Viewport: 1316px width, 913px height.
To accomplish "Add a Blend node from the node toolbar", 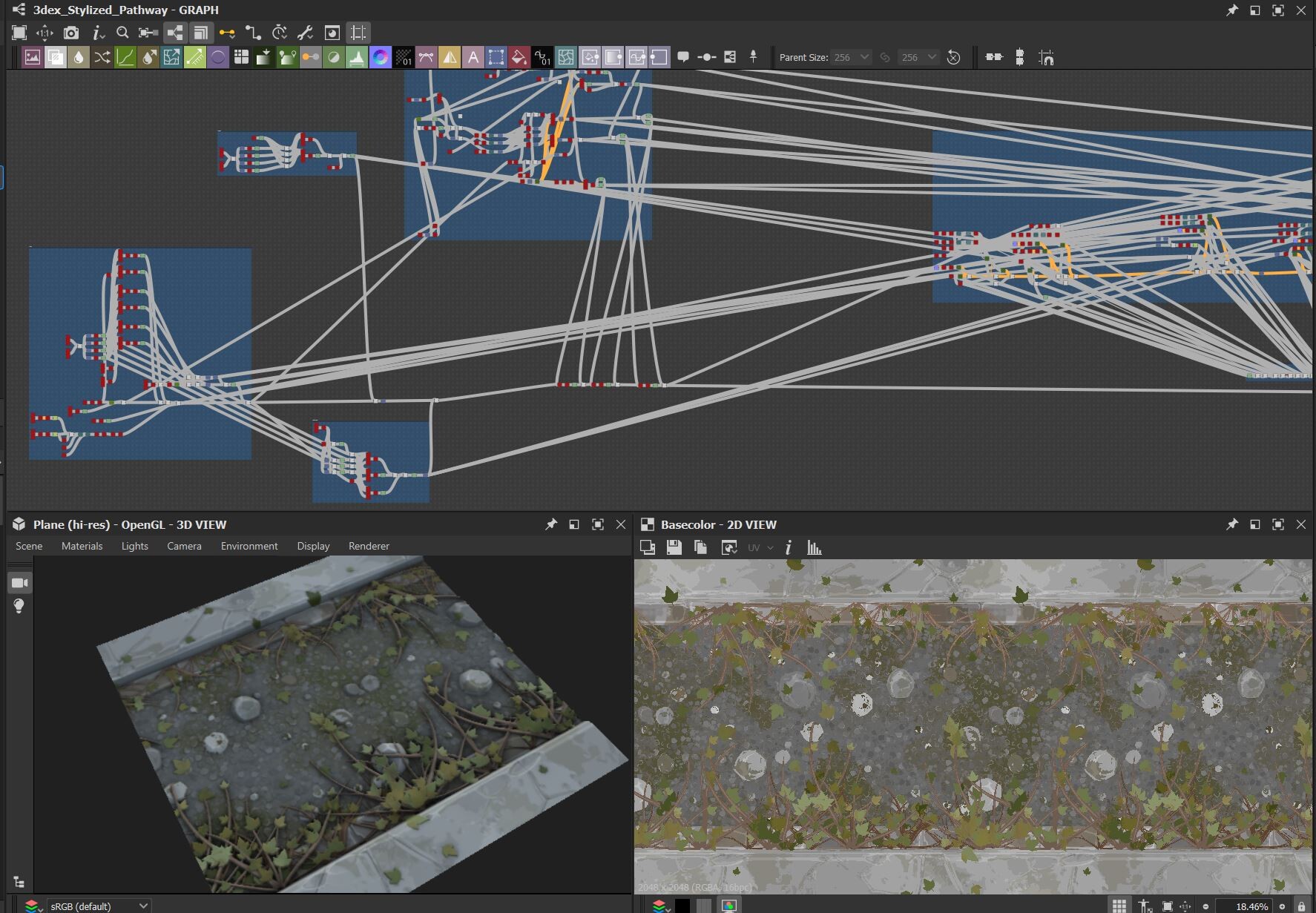I will pyautogui.click(x=55, y=57).
